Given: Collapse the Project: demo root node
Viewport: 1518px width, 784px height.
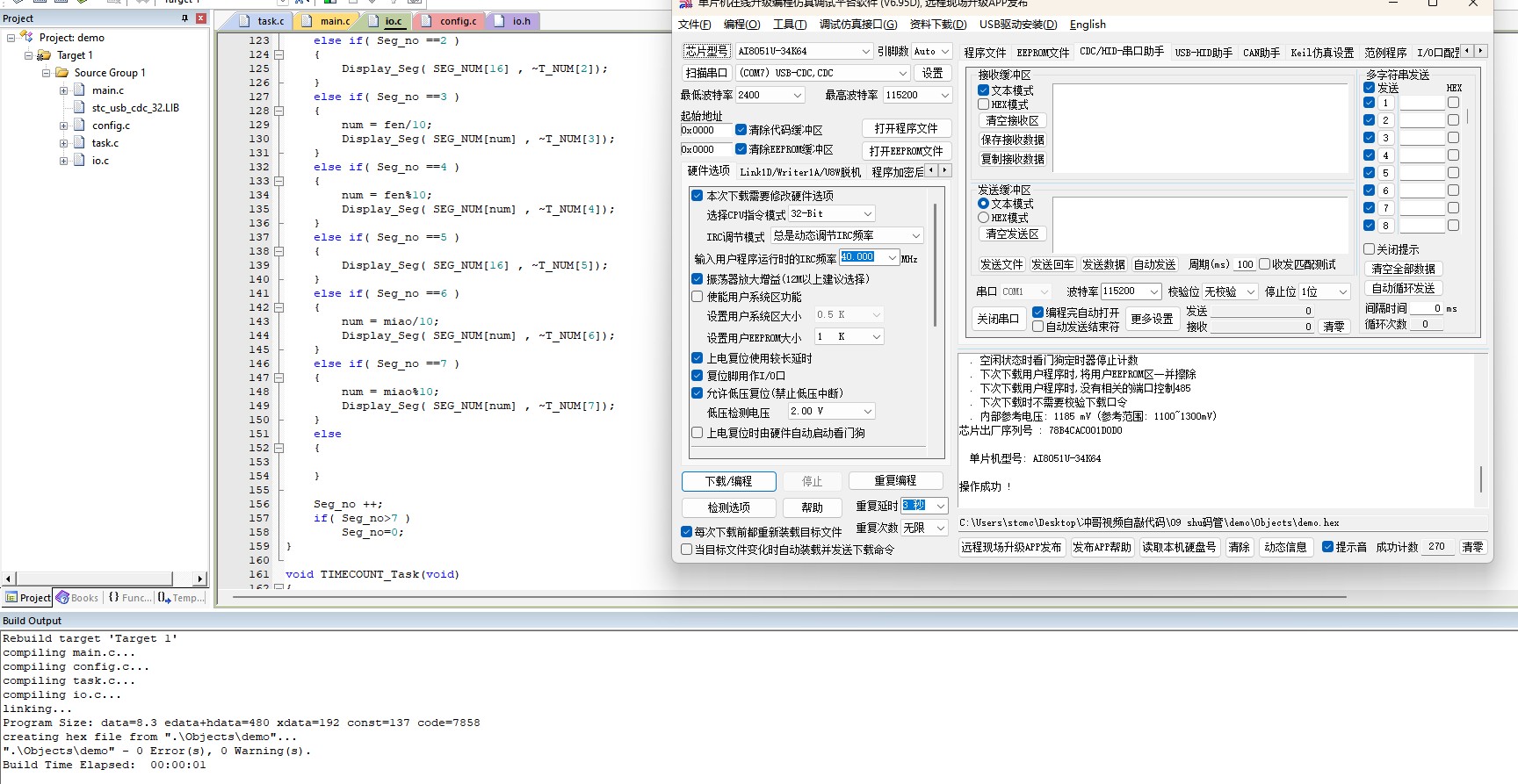Looking at the screenshot, I should click(x=11, y=38).
